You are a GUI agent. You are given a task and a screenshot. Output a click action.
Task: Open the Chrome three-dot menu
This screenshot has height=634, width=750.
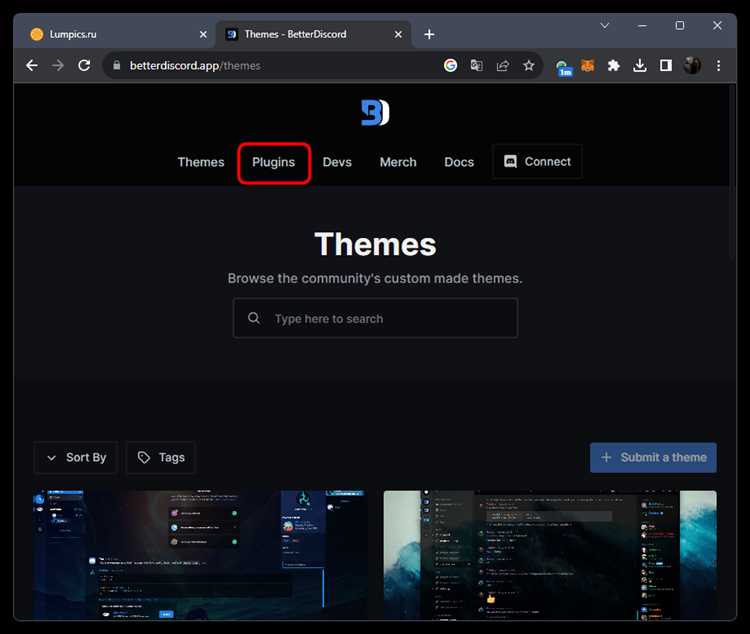718,65
